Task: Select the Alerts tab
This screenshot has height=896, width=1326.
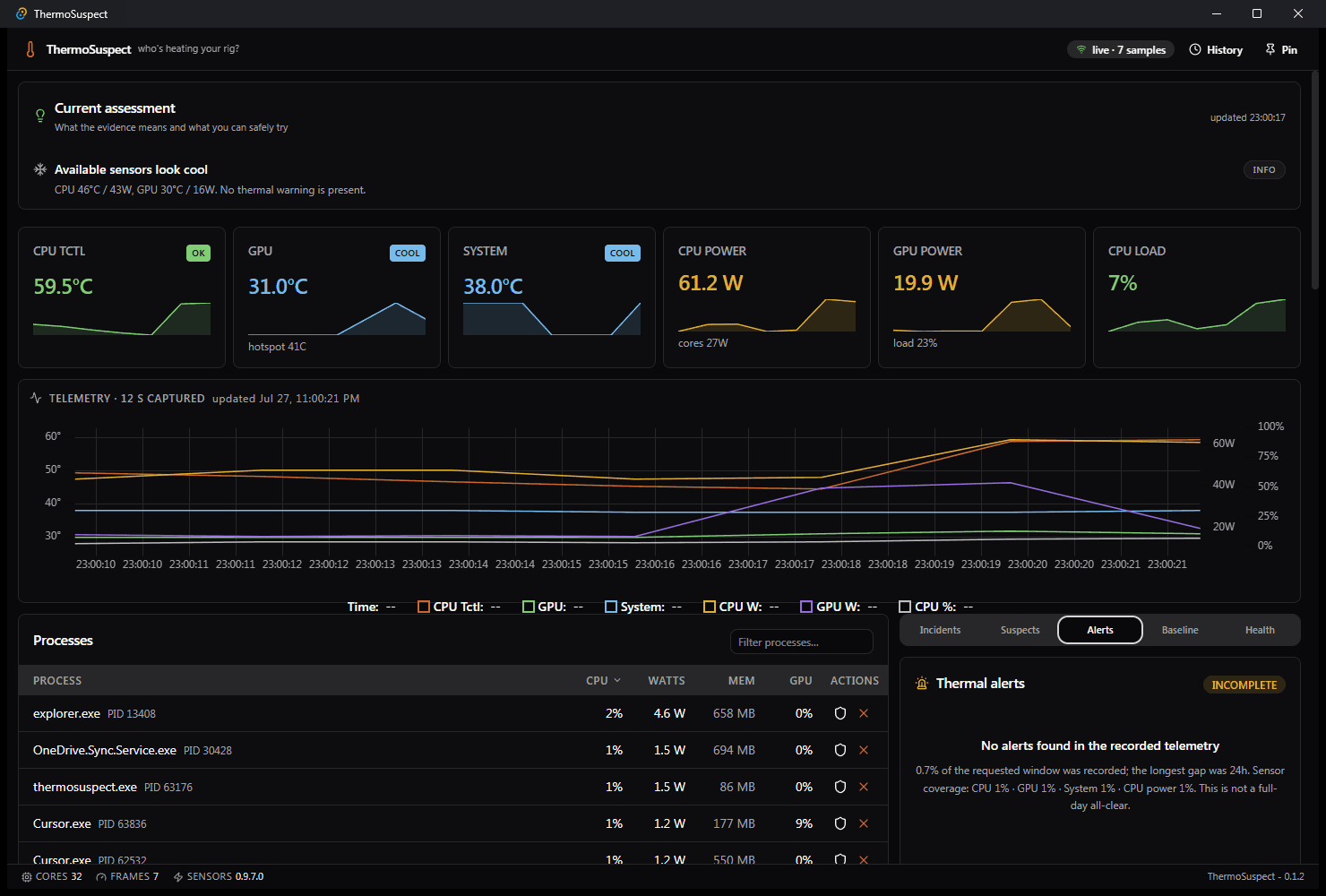Action: point(1100,630)
